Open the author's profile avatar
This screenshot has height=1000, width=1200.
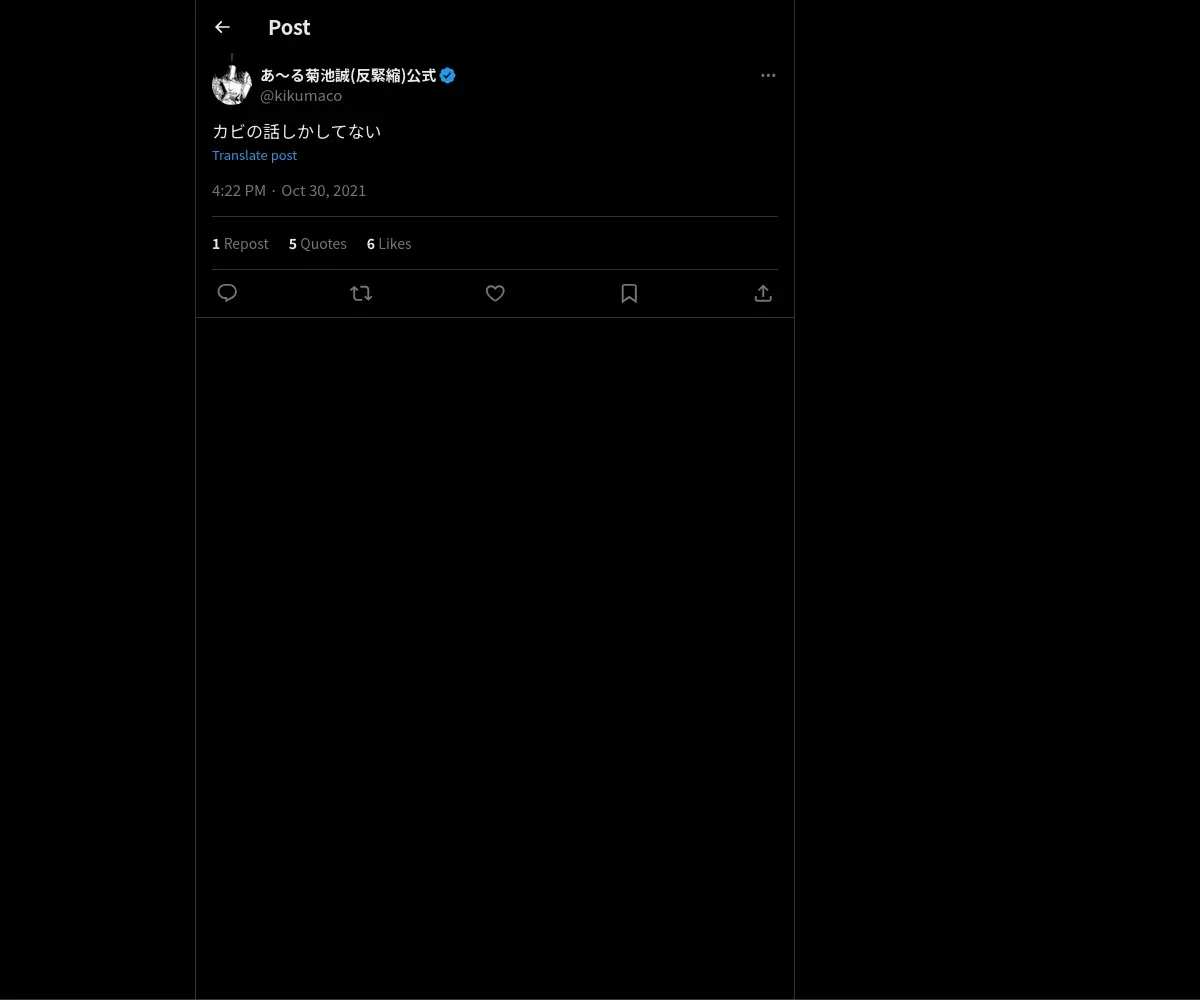point(232,85)
